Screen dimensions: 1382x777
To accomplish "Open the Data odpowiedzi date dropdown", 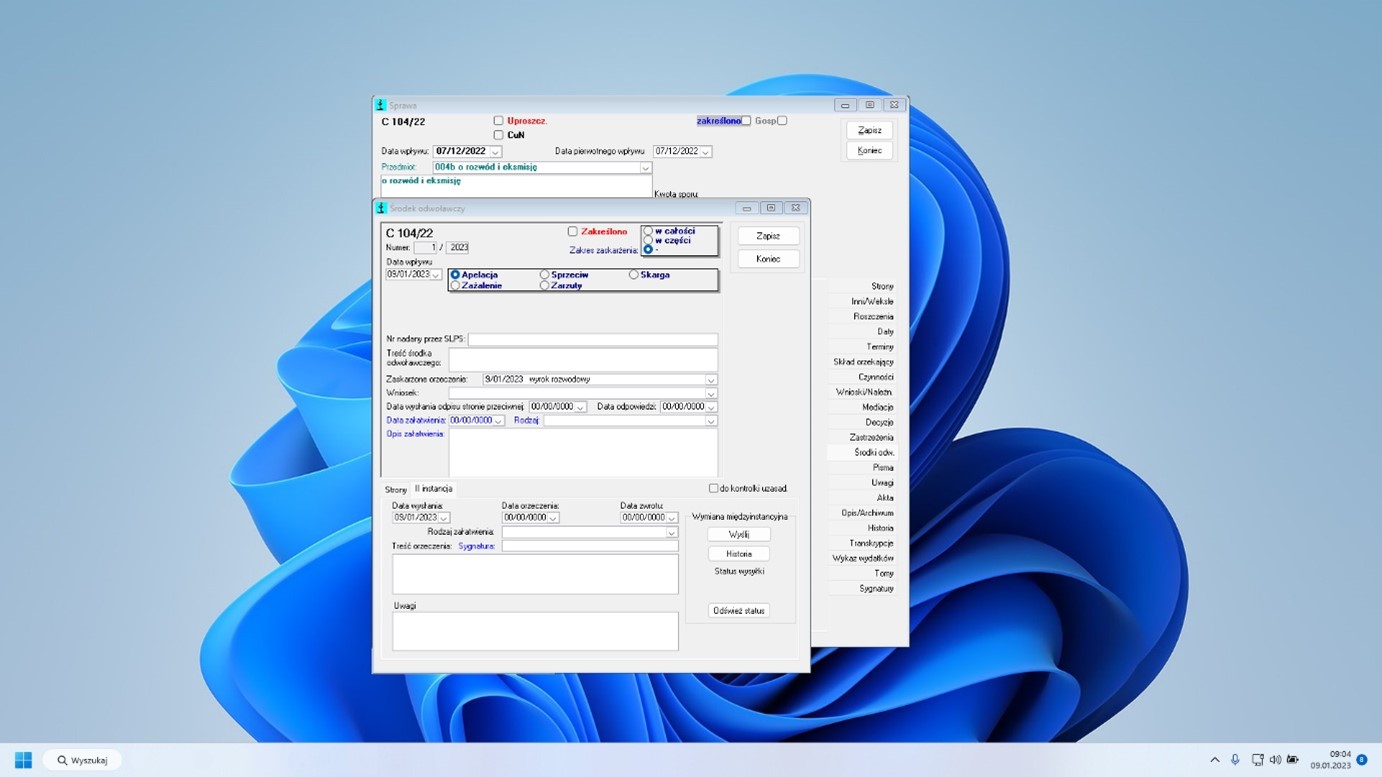I will pos(711,407).
